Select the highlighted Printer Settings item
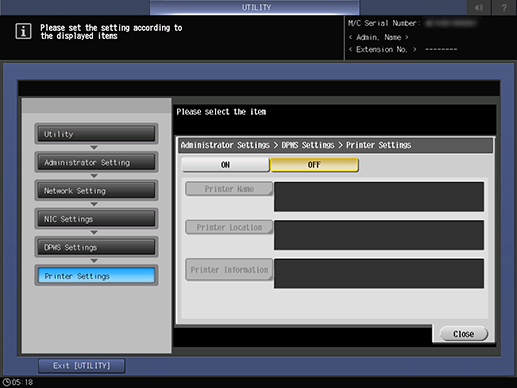Viewport: 517px width, 388px height. [x=96, y=276]
